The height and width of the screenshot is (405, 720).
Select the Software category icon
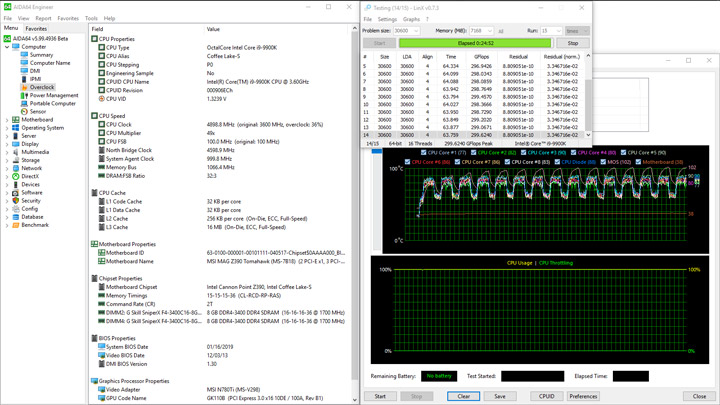(16, 193)
